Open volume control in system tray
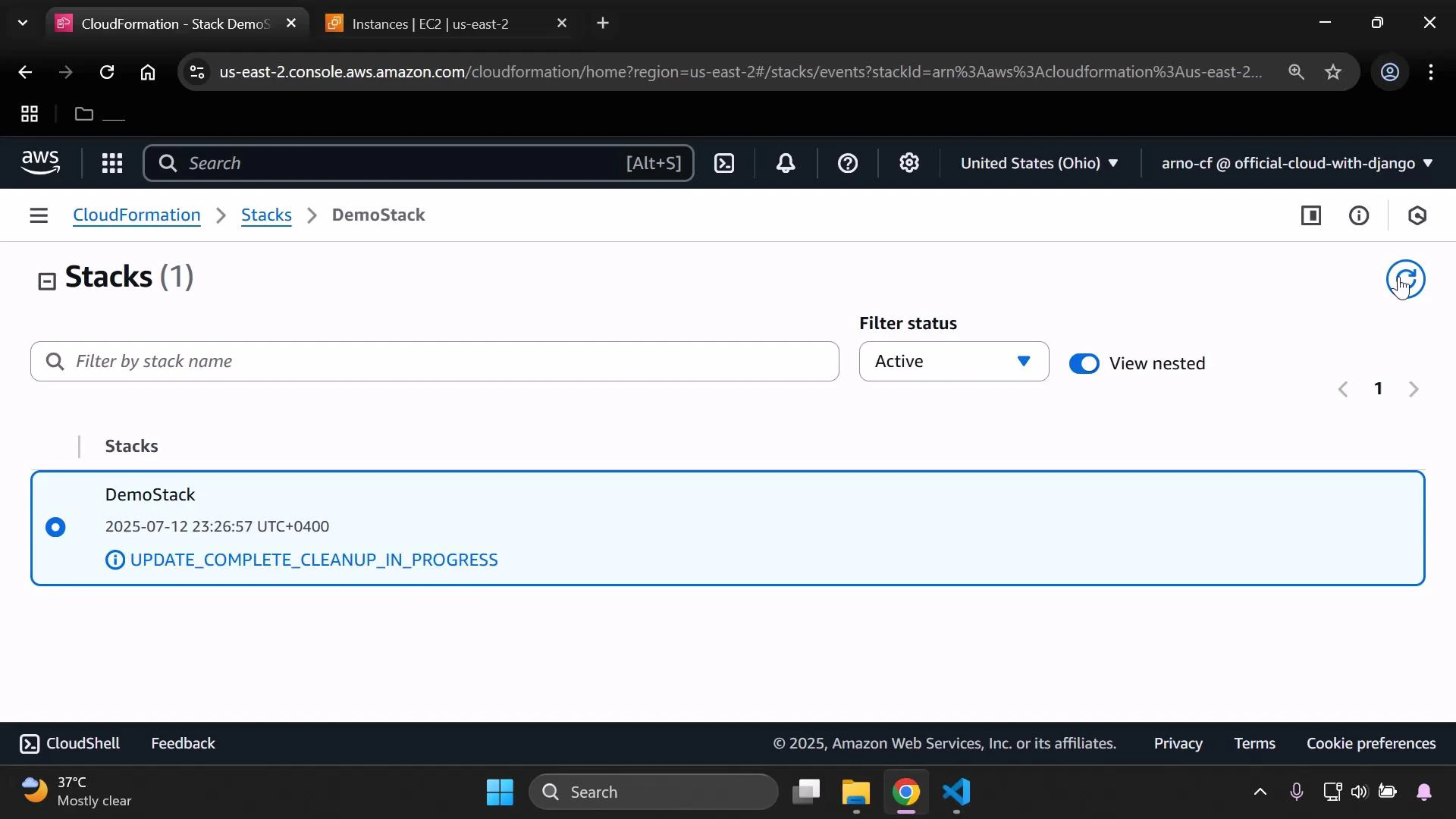Viewport: 1456px width, 819px height. coord(1359,792)
